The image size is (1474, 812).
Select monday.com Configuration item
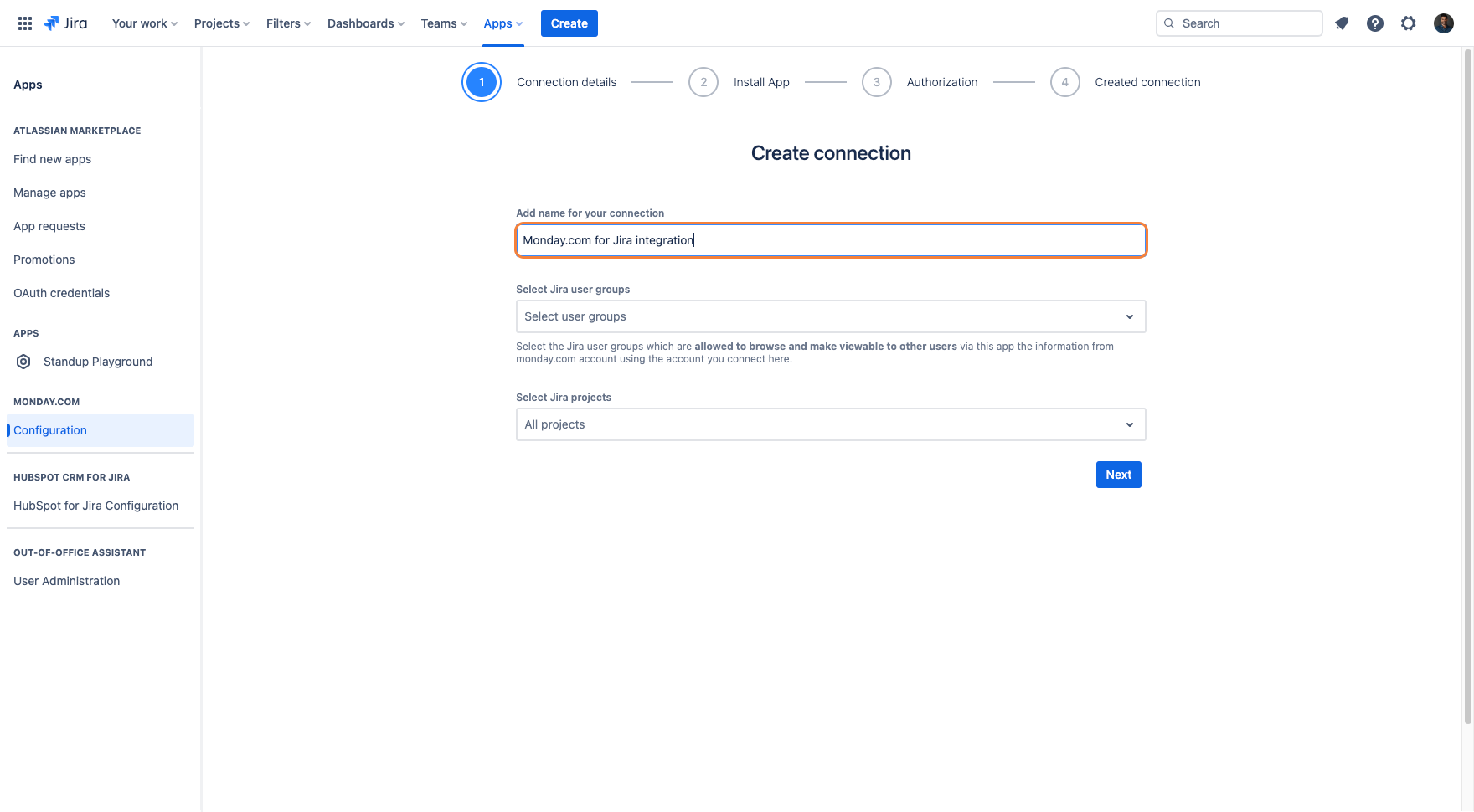(x=100, y=430)
